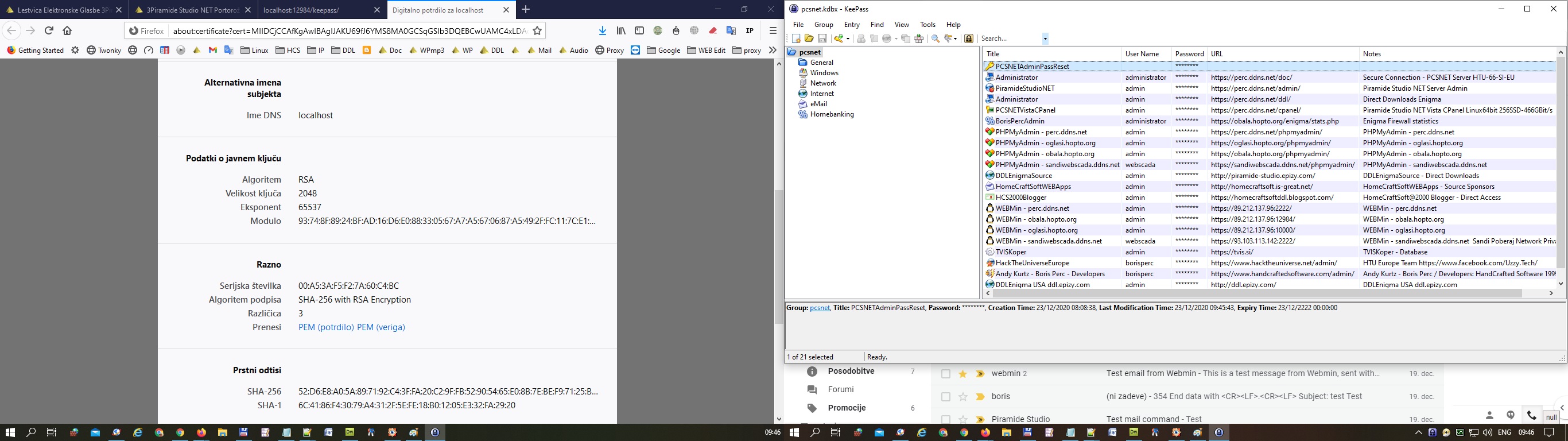The height and width of the screenshot is (441, 1568).
Task: Click Gmail bookmark icon in bookmarks bar
Action: (213, 50)
